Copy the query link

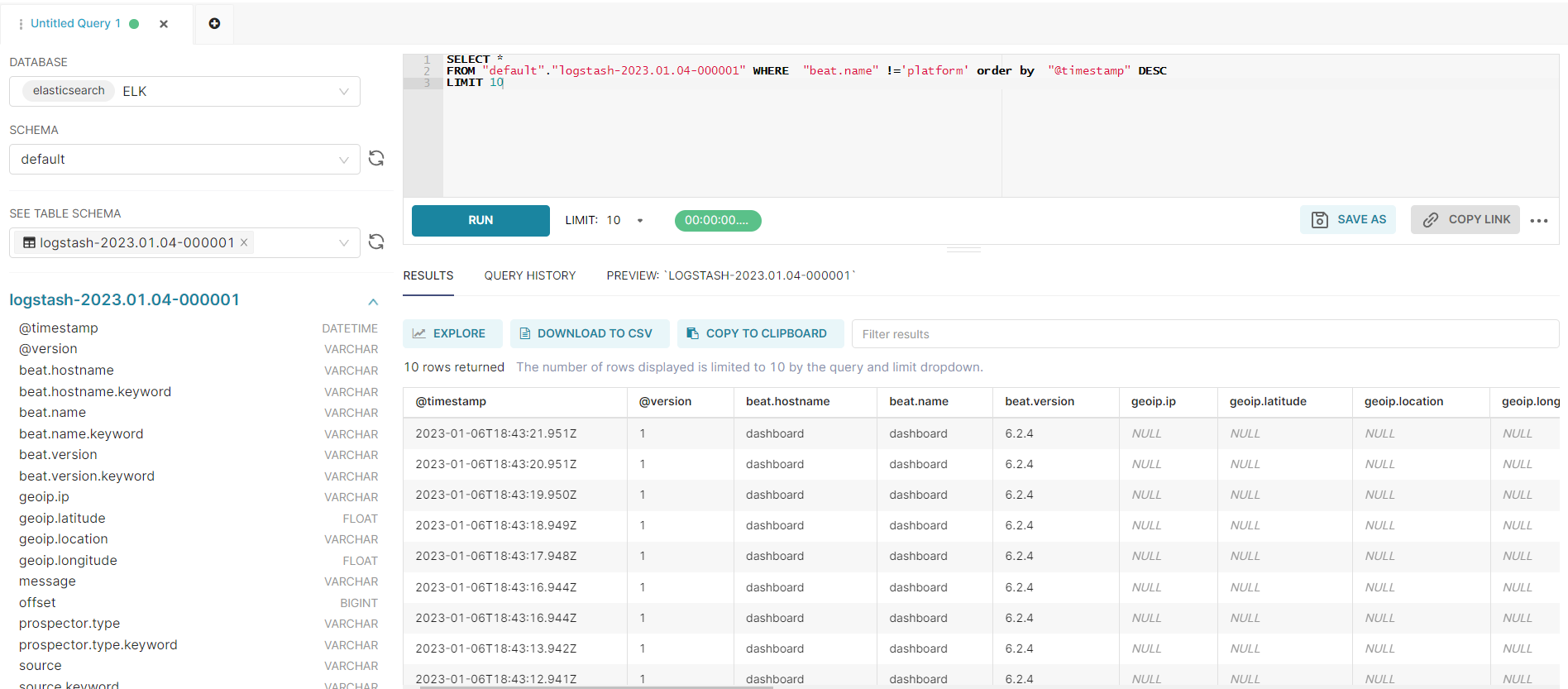tap(1465, 219)
